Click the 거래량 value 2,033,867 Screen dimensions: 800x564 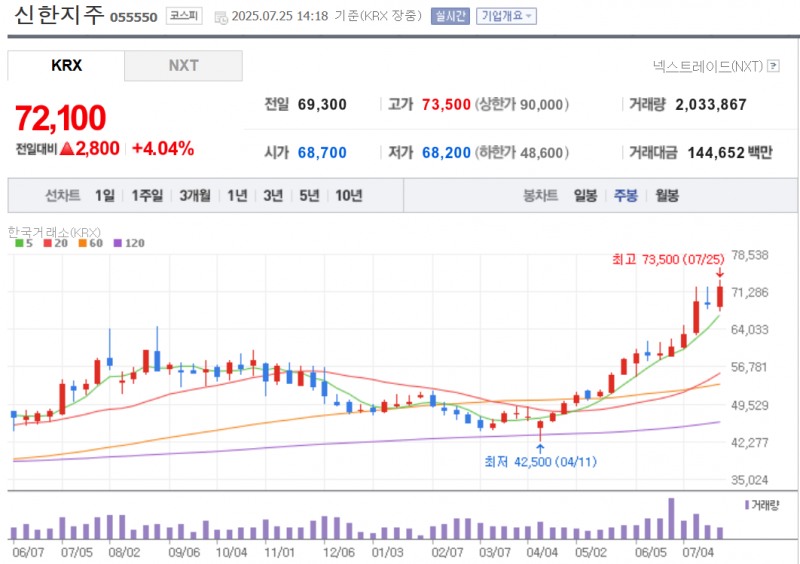(x=711, y=105)
